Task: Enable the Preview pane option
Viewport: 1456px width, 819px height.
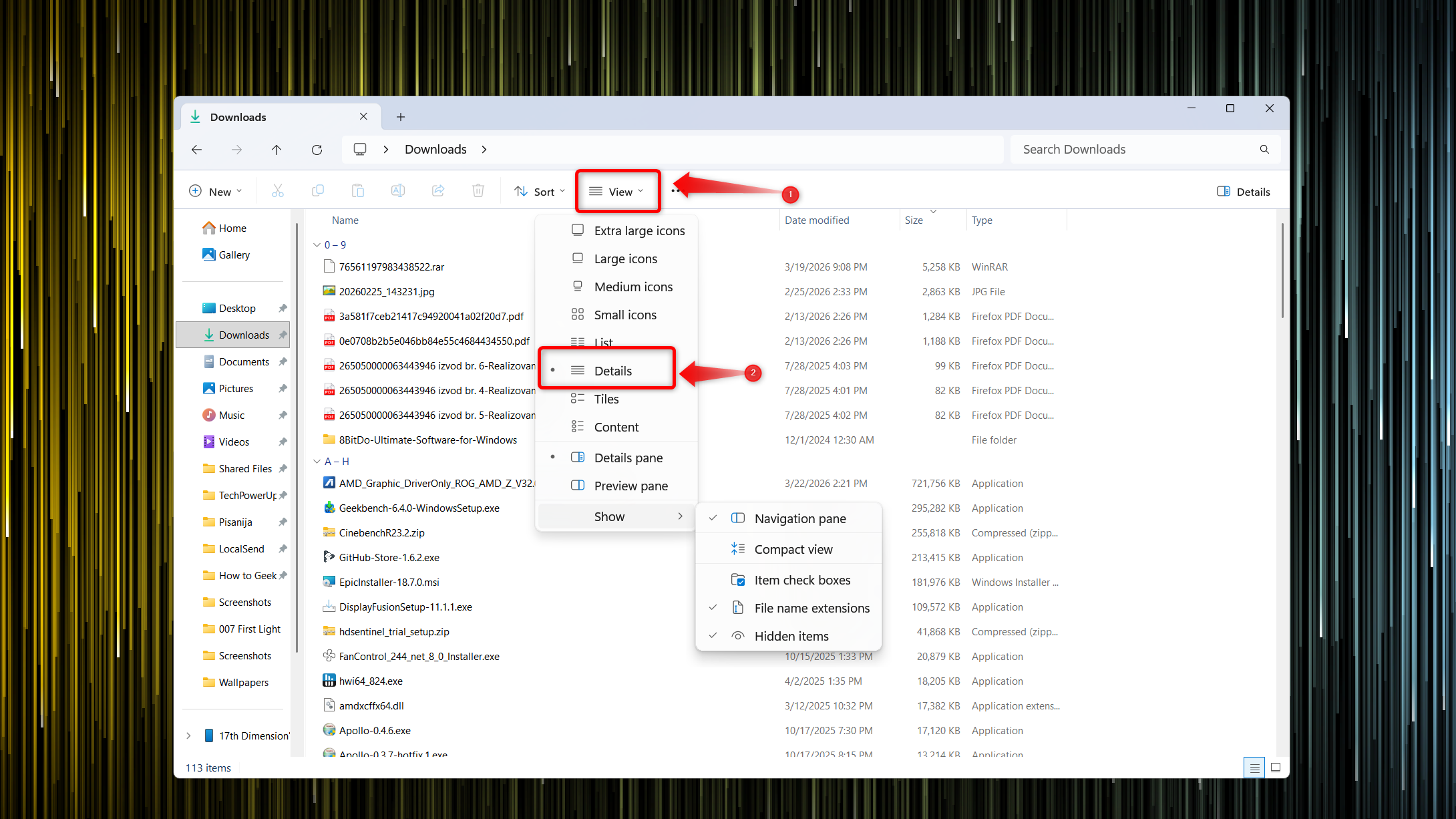Action: 616,486
